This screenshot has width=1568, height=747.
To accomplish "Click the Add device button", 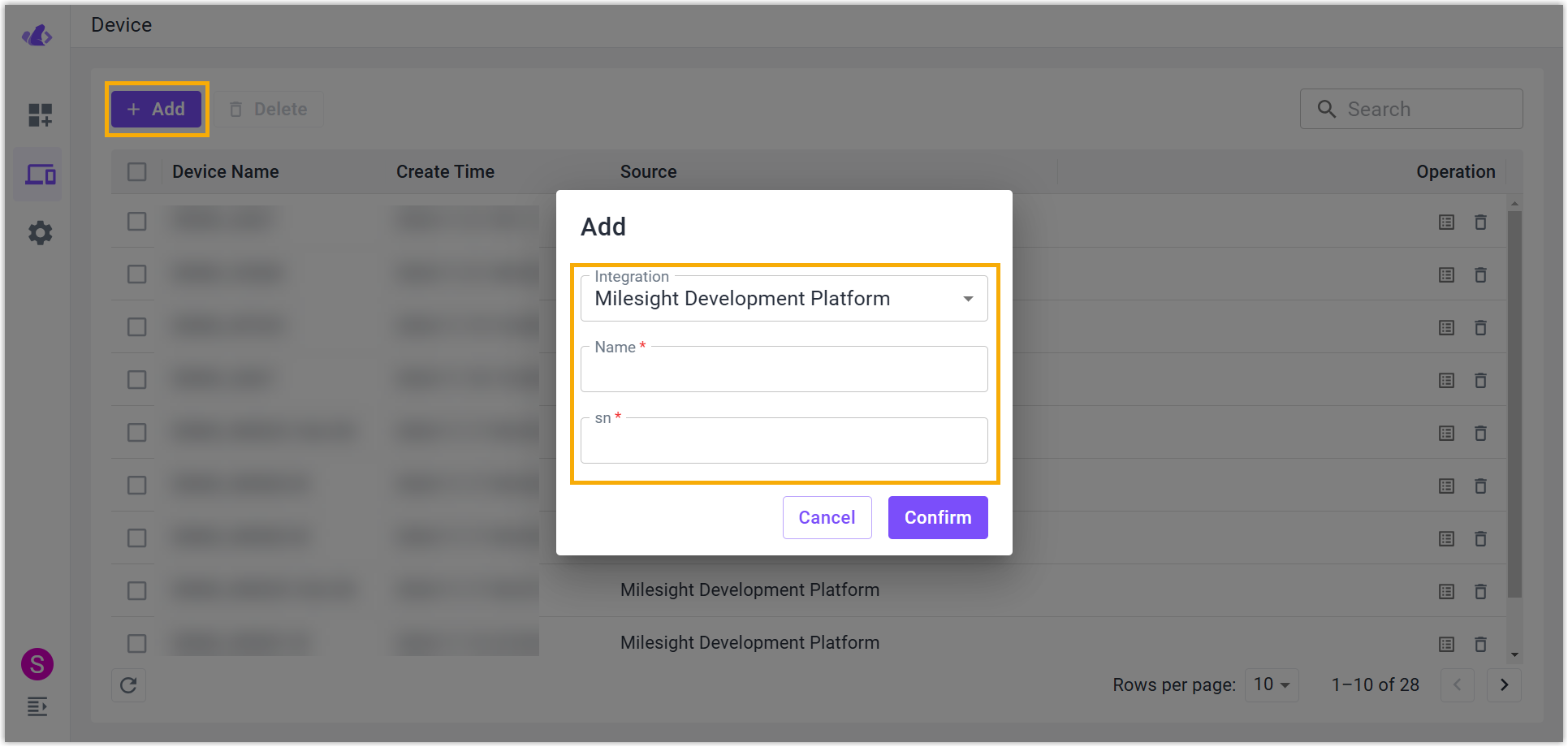I will click(x=156, y=109).
